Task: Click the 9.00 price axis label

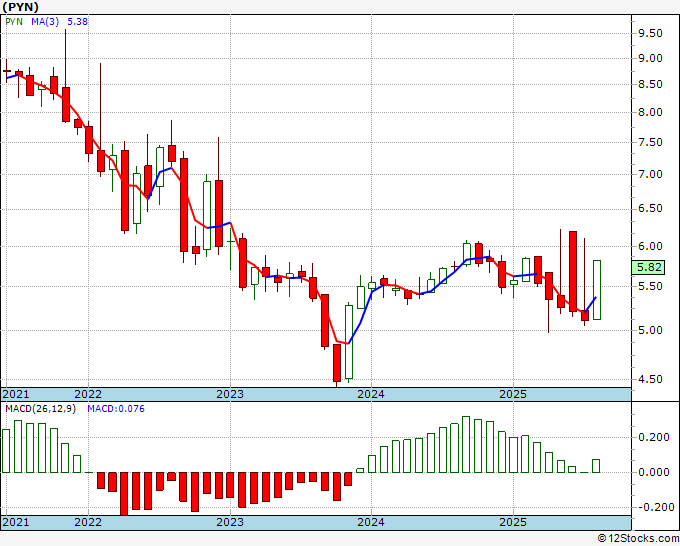Action: 650,59
